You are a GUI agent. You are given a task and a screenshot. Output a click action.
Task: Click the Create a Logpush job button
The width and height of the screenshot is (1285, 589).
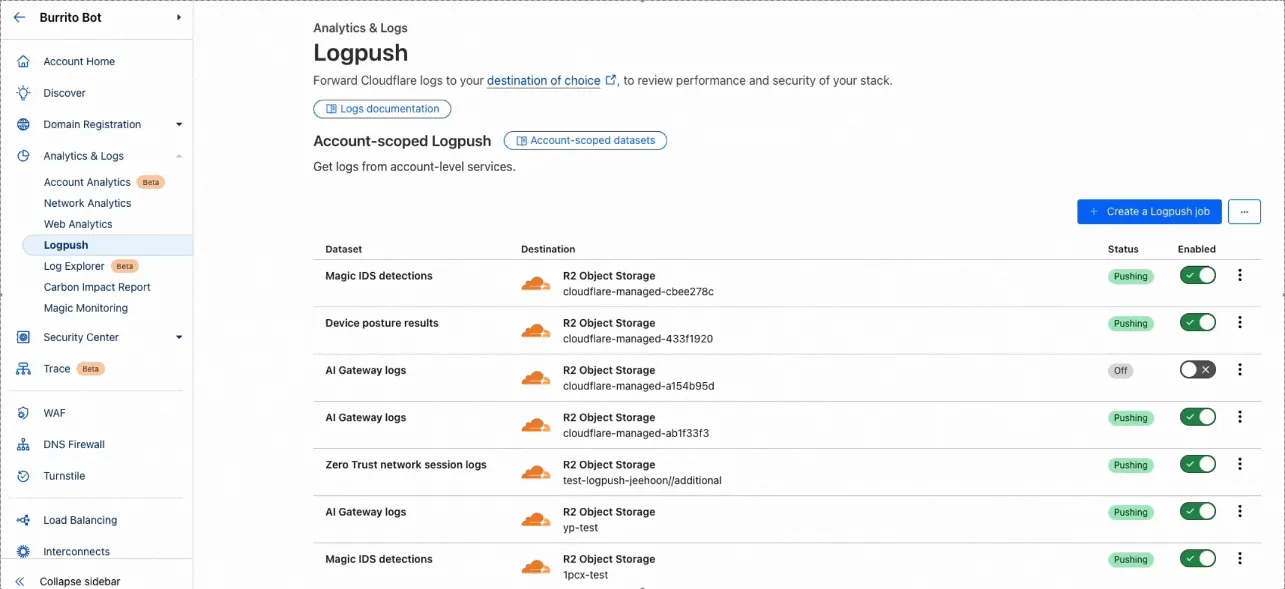point(1148,211)
